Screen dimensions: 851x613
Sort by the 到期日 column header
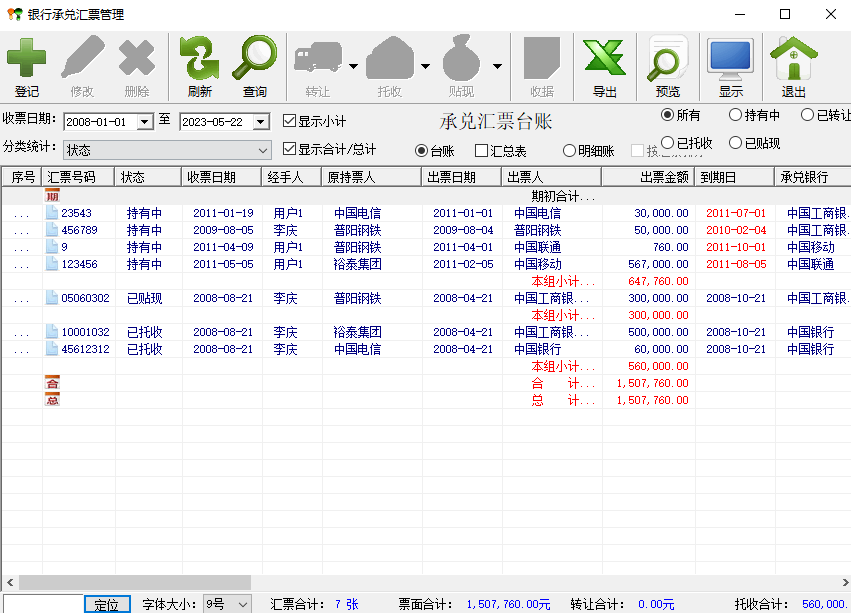coord(734,177)
